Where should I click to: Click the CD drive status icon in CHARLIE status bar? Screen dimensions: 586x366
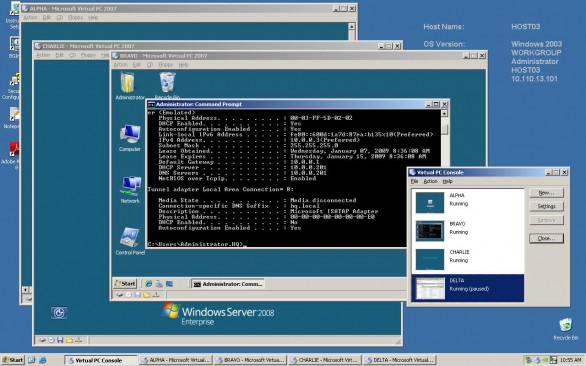(51, 340)
